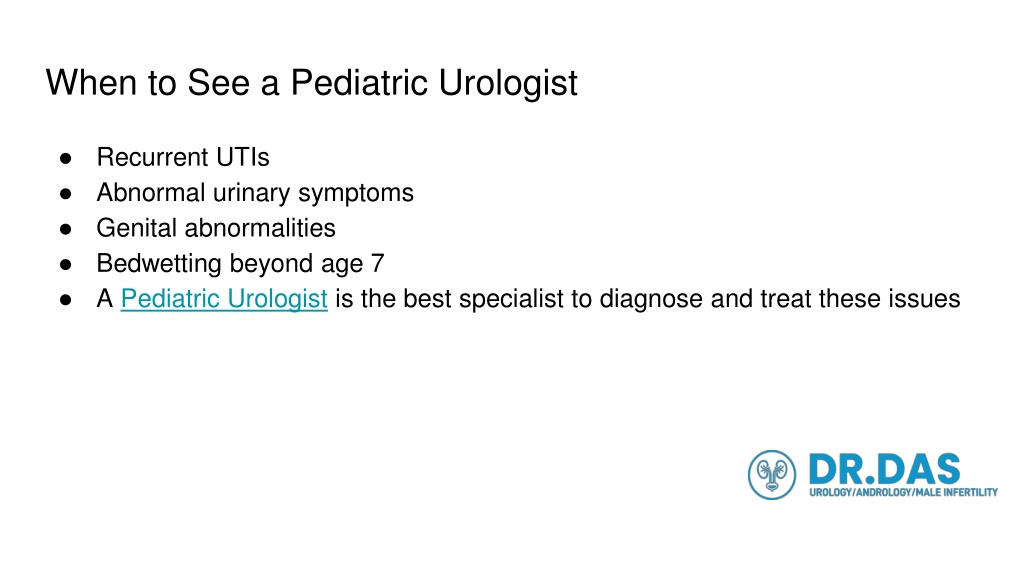Click the slide title 'When to See'
1024x576 pixels.
pyautogui.click(x=148, y=83)
